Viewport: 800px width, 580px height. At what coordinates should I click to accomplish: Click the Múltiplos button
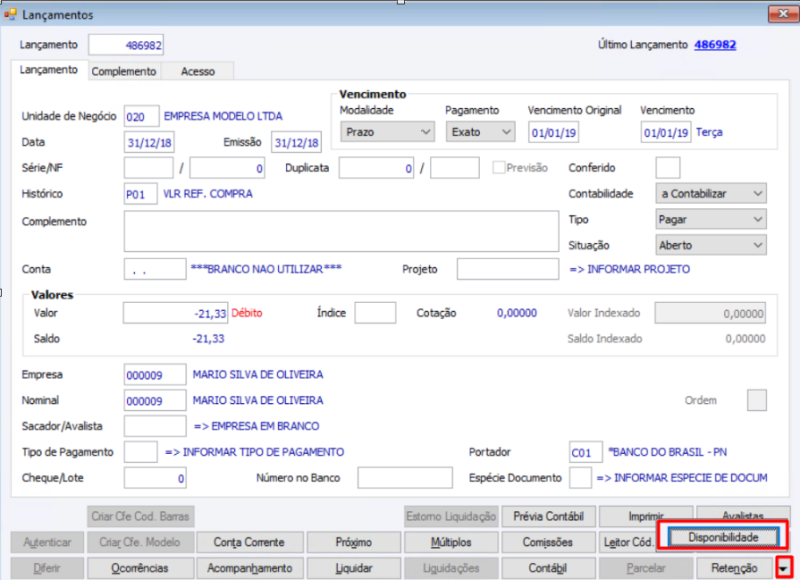(451, 542)
